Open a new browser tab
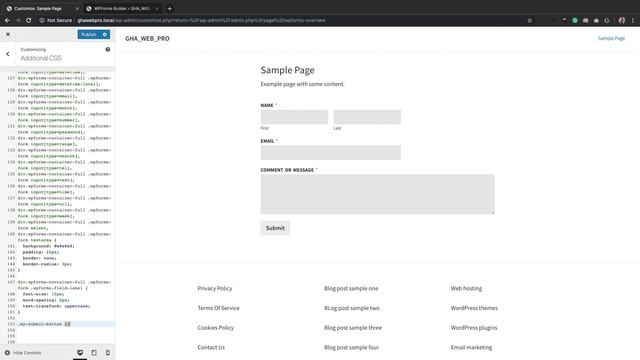The width and height of the screenshot is (640, 360). click(x=170, y=8)
